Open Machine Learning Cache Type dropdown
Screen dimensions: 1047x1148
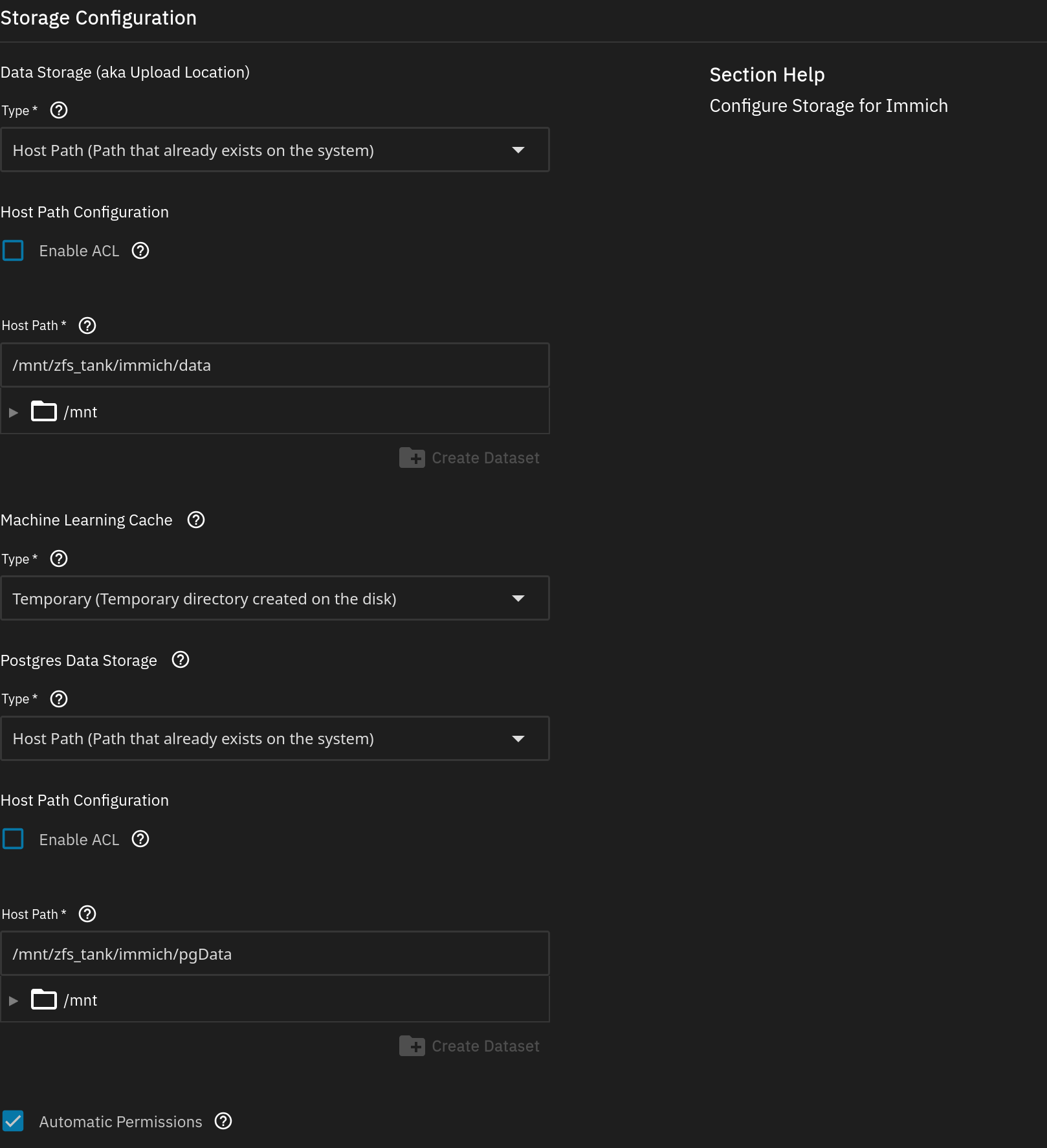click(275, 599)
